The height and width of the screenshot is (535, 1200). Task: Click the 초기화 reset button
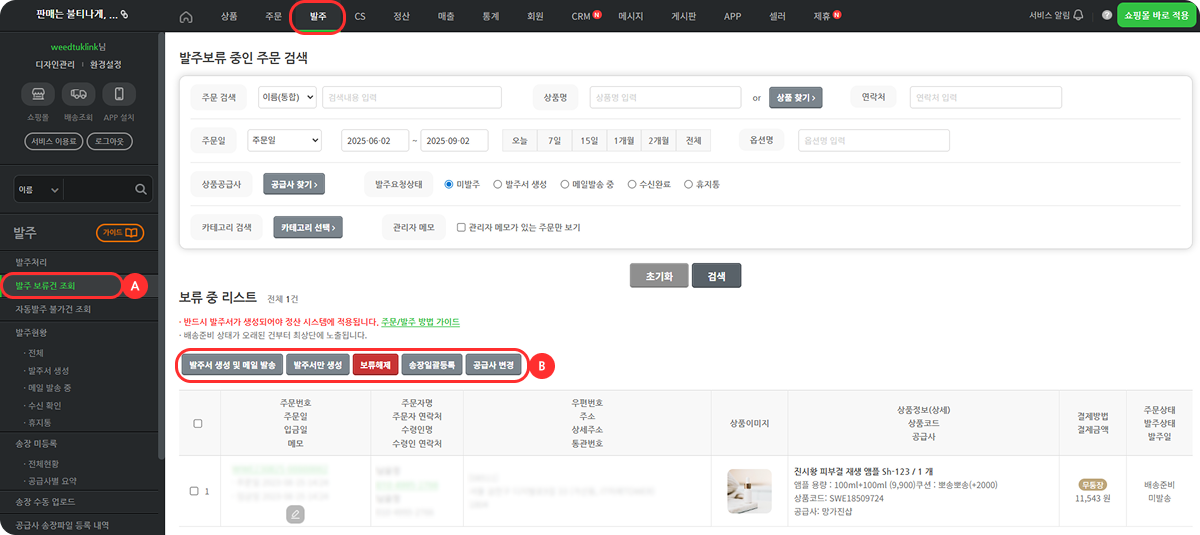[x=658, y=276]
